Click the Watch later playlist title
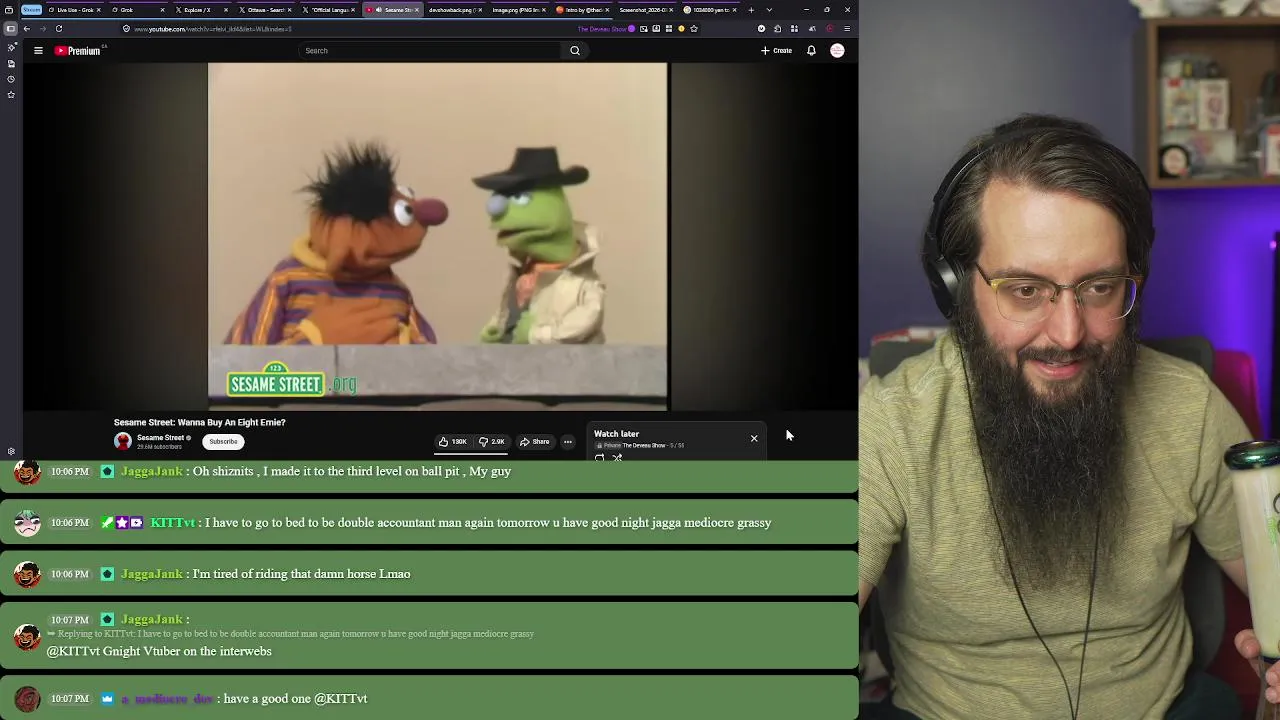 pos(616,434)
